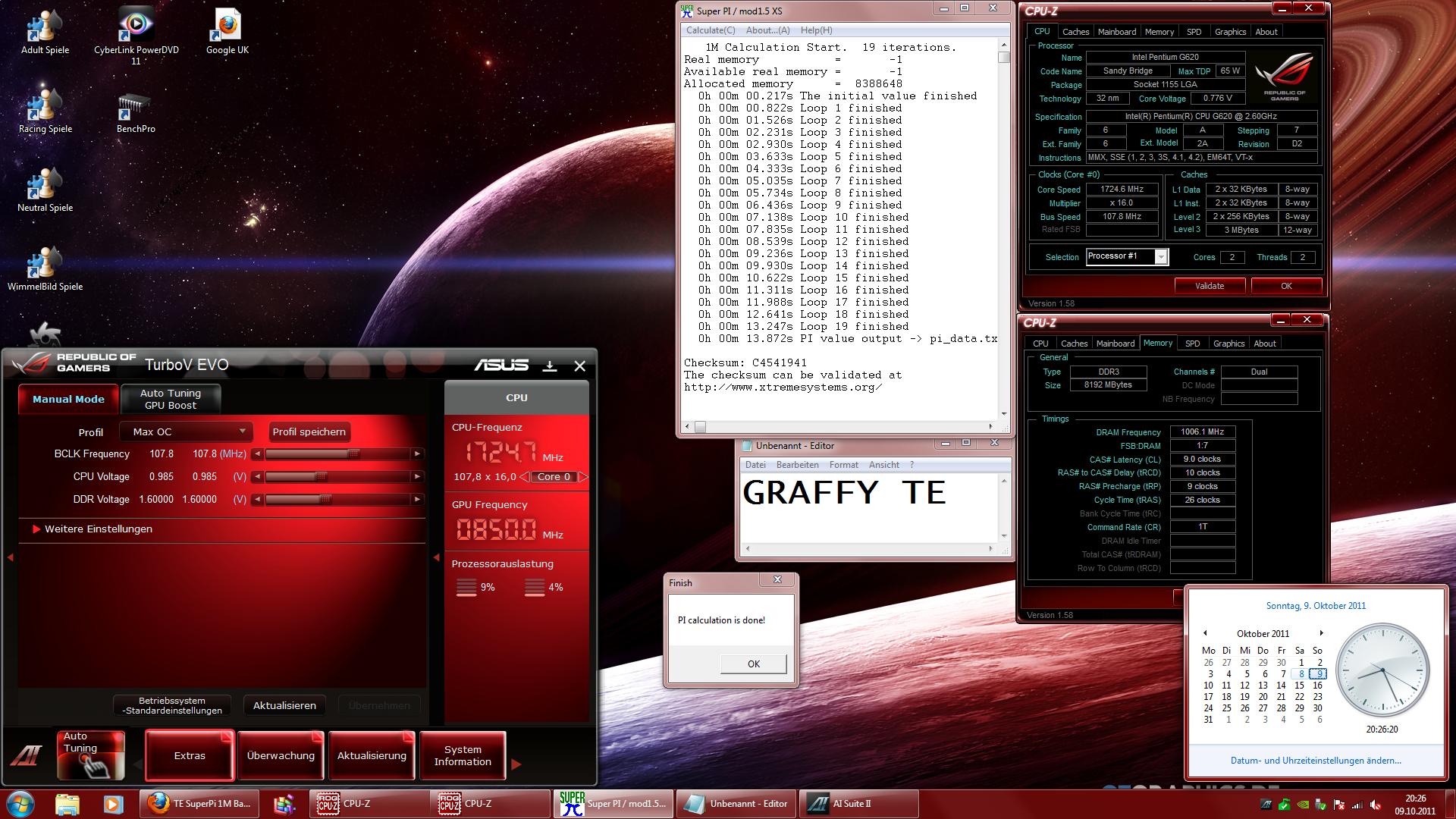Go to previous month in calendar
This screenshot has width=1456, height=819.
[x=1204, y=633]
